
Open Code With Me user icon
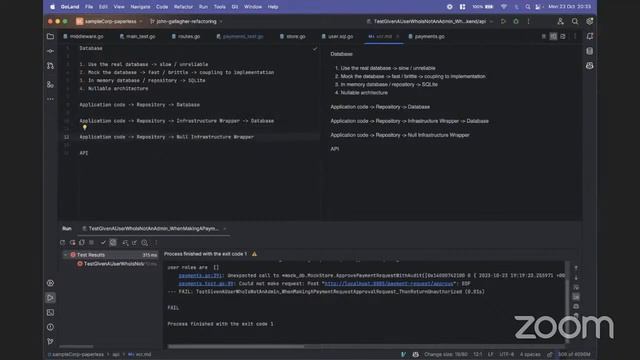click(x=560, y=21)
